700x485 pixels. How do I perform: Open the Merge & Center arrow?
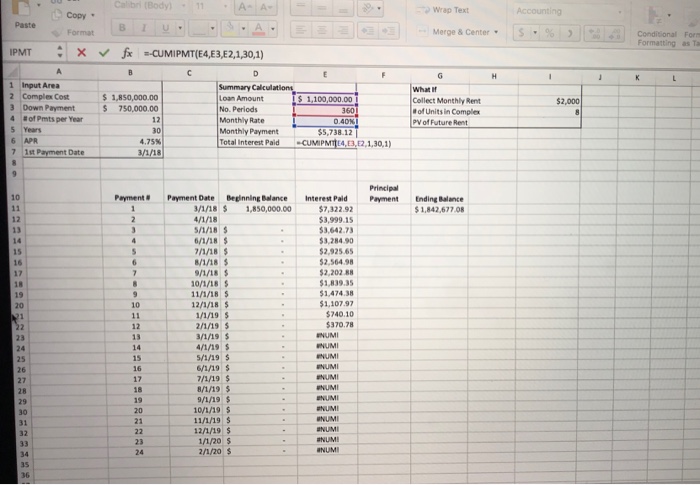(x=496, y=32)
